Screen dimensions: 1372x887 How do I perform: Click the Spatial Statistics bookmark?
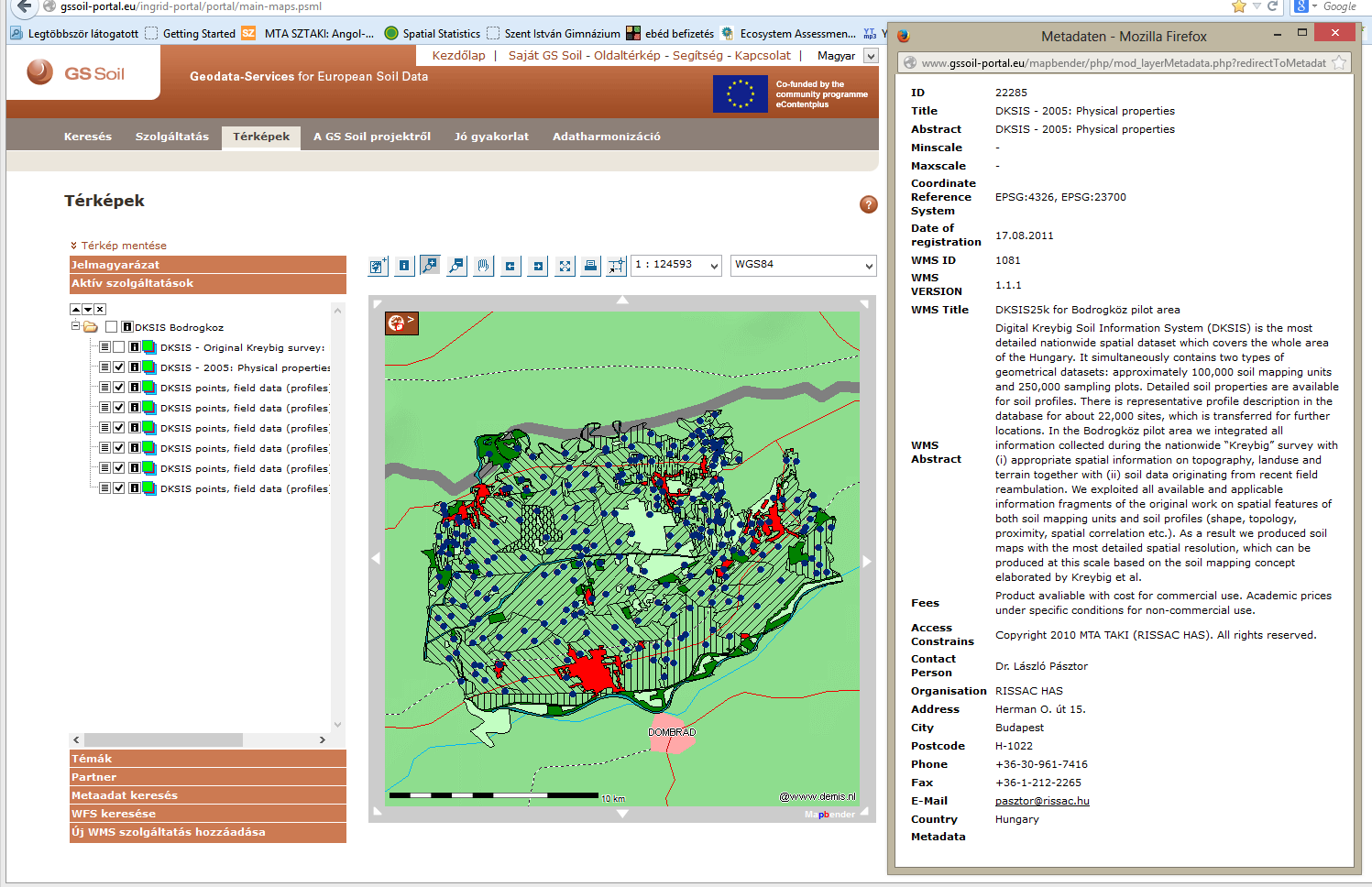point(433,34)
